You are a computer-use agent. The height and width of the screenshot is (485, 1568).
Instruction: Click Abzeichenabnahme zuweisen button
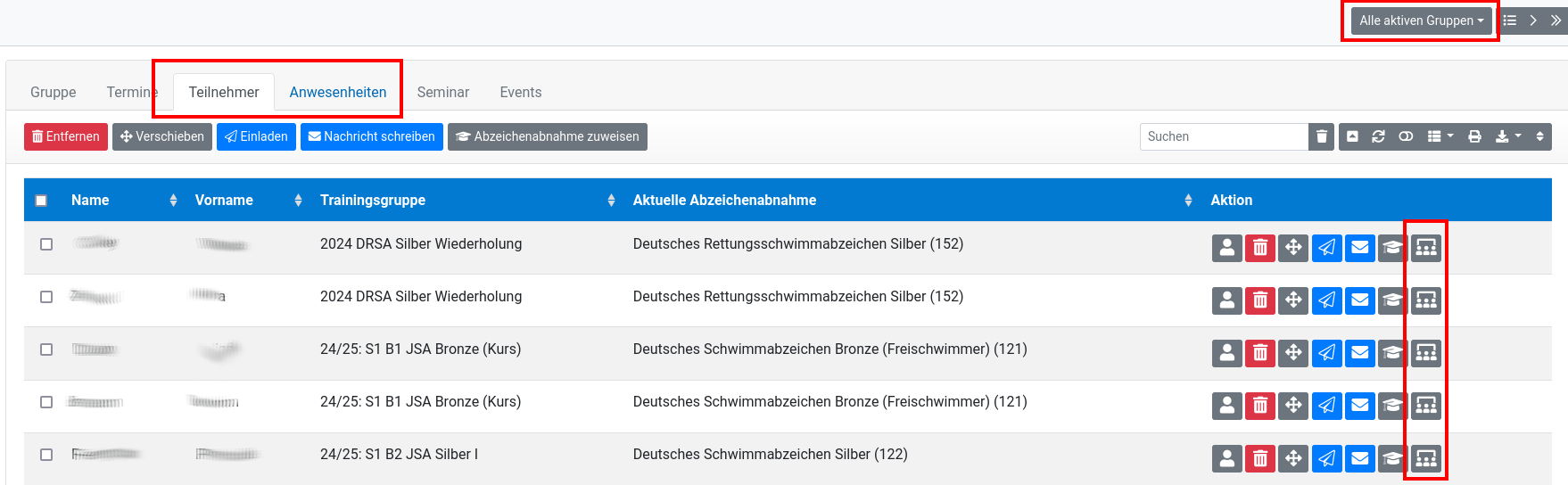pos(548,136)
